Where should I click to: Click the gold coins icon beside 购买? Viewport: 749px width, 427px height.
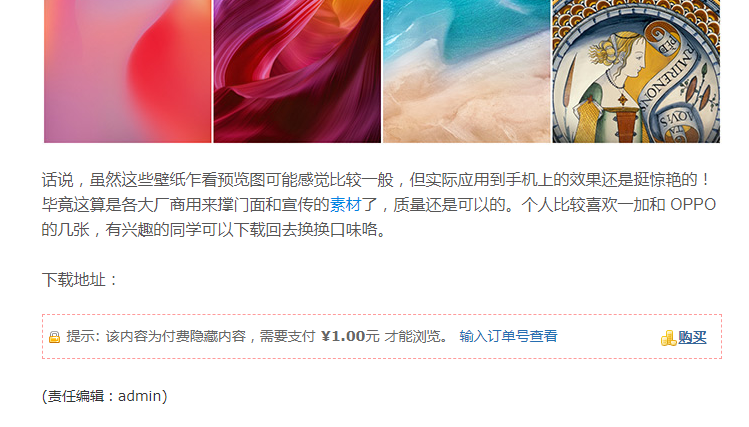[x=668, y=338]
